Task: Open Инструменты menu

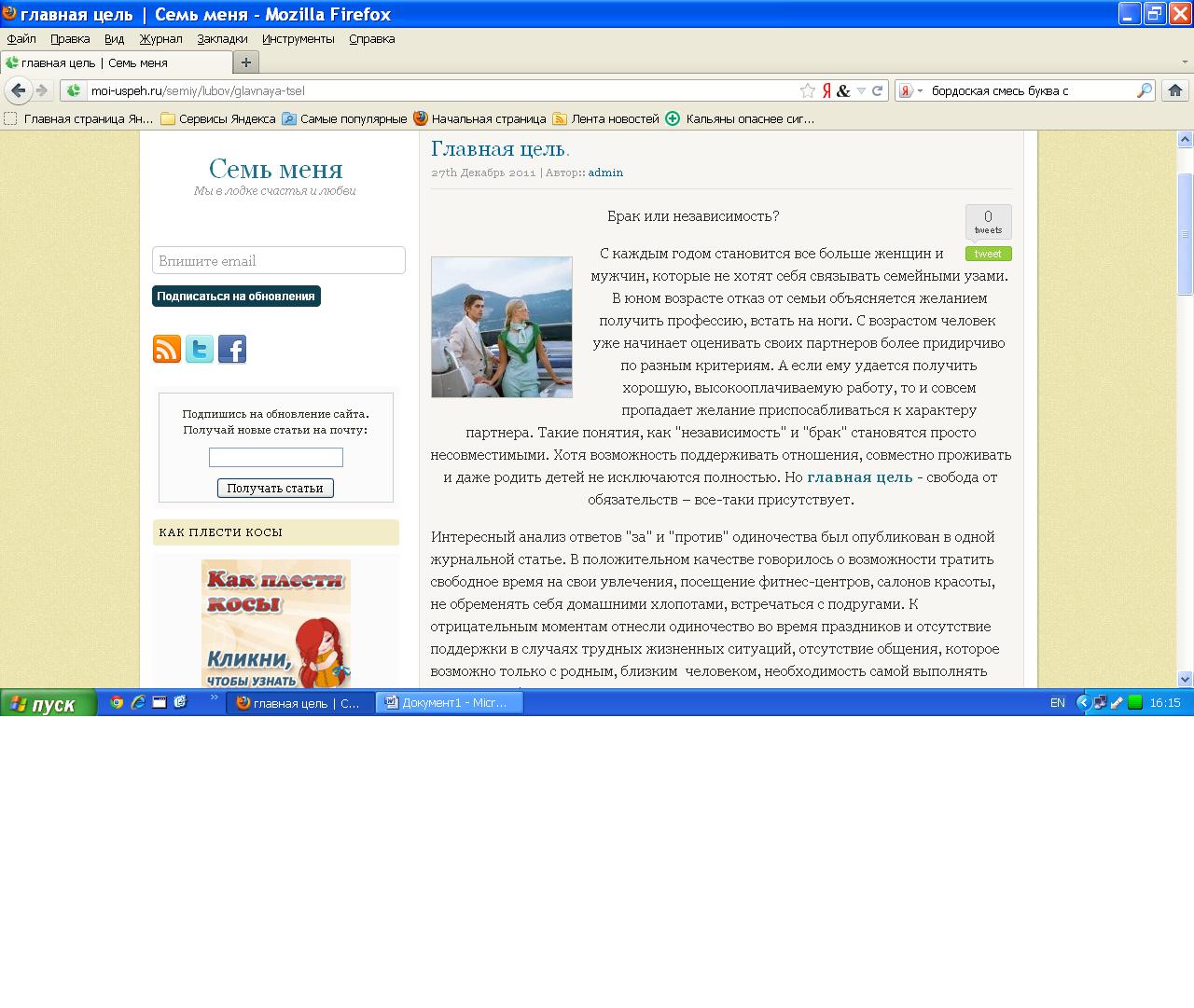Action: [x=298, y=39]
